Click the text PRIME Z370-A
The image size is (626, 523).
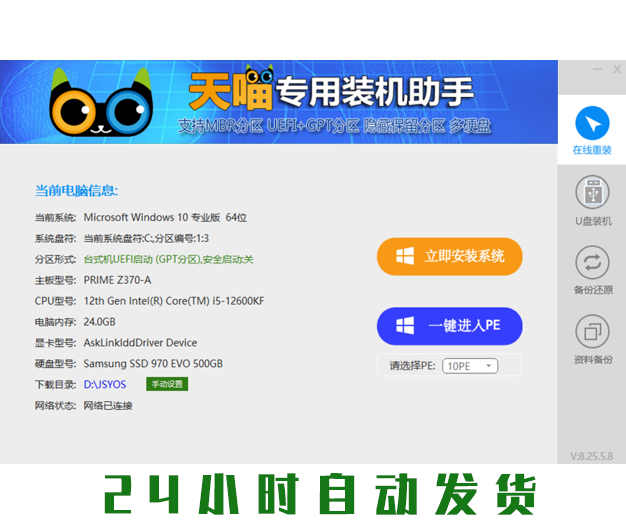[117, 280]
